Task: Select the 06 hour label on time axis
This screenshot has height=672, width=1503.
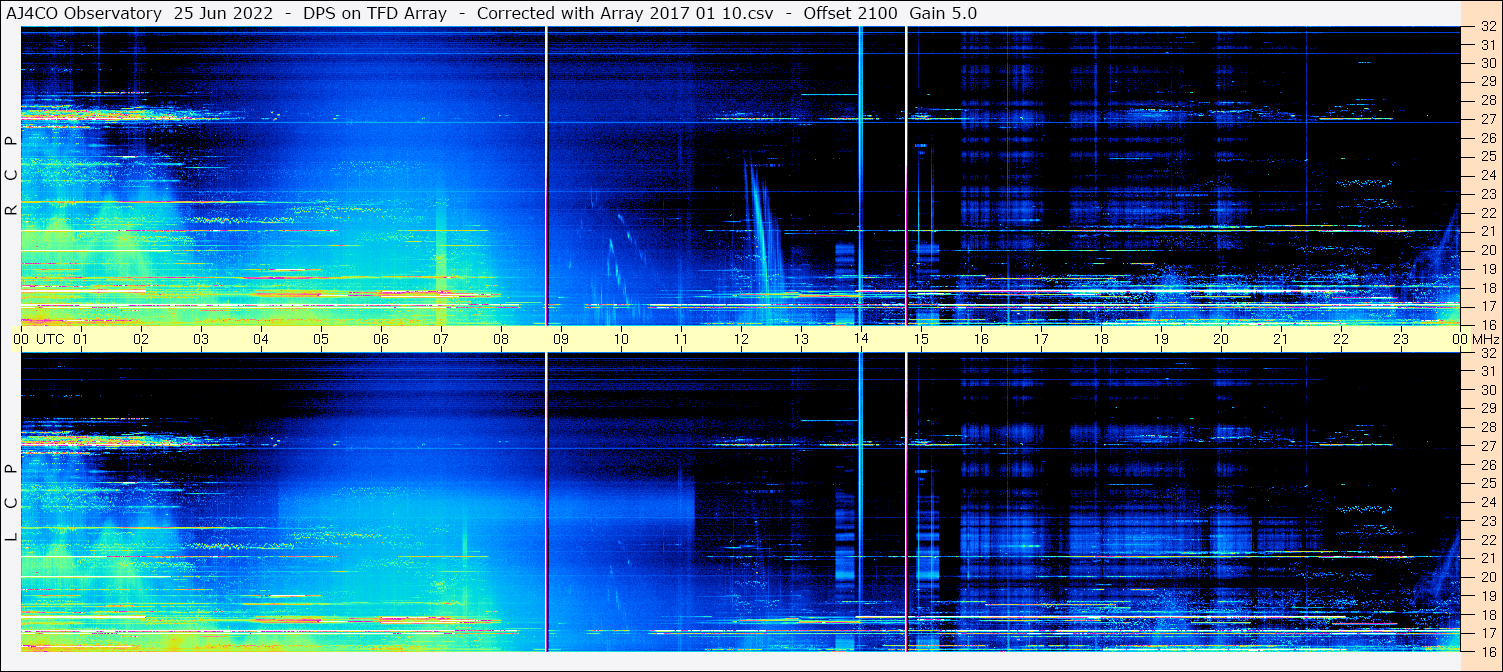Action: click(381, 339)
